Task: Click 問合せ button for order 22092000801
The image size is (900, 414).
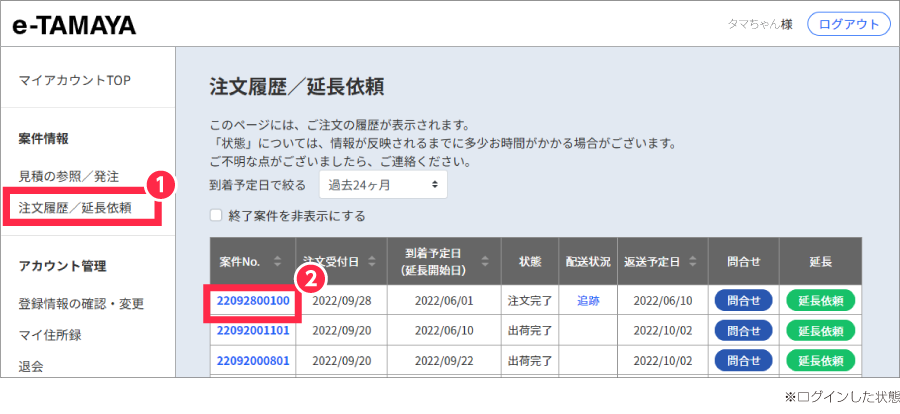Action: (x=743, y=361)
